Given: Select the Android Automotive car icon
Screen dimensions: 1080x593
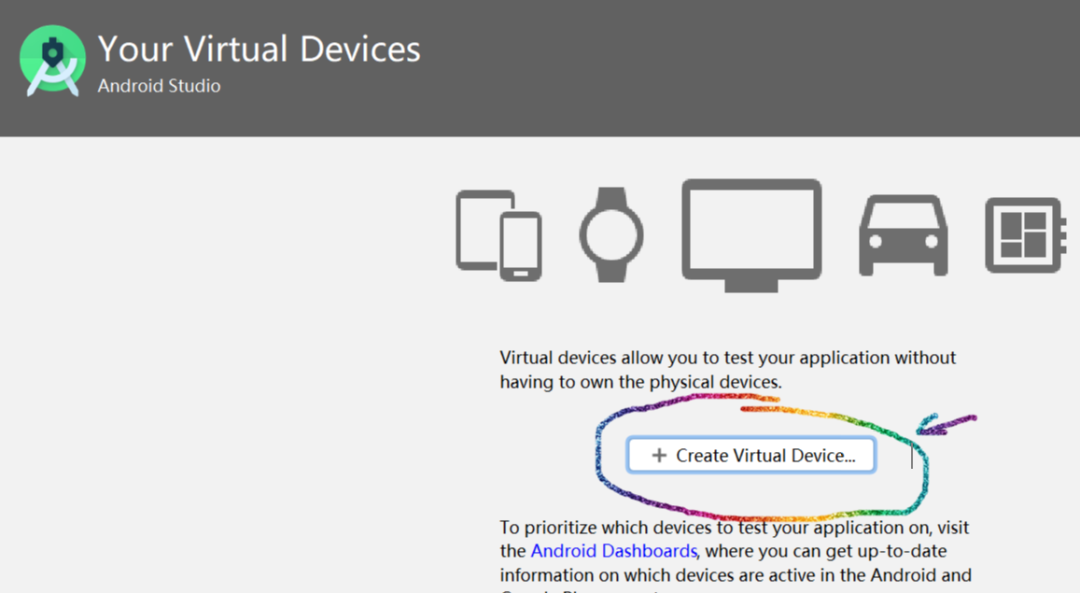Looking at the screenshot, I should point(903,236).
